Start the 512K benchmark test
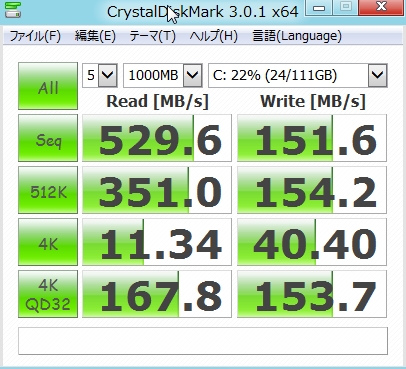The image size is (406, 369). tap(48, 190)
